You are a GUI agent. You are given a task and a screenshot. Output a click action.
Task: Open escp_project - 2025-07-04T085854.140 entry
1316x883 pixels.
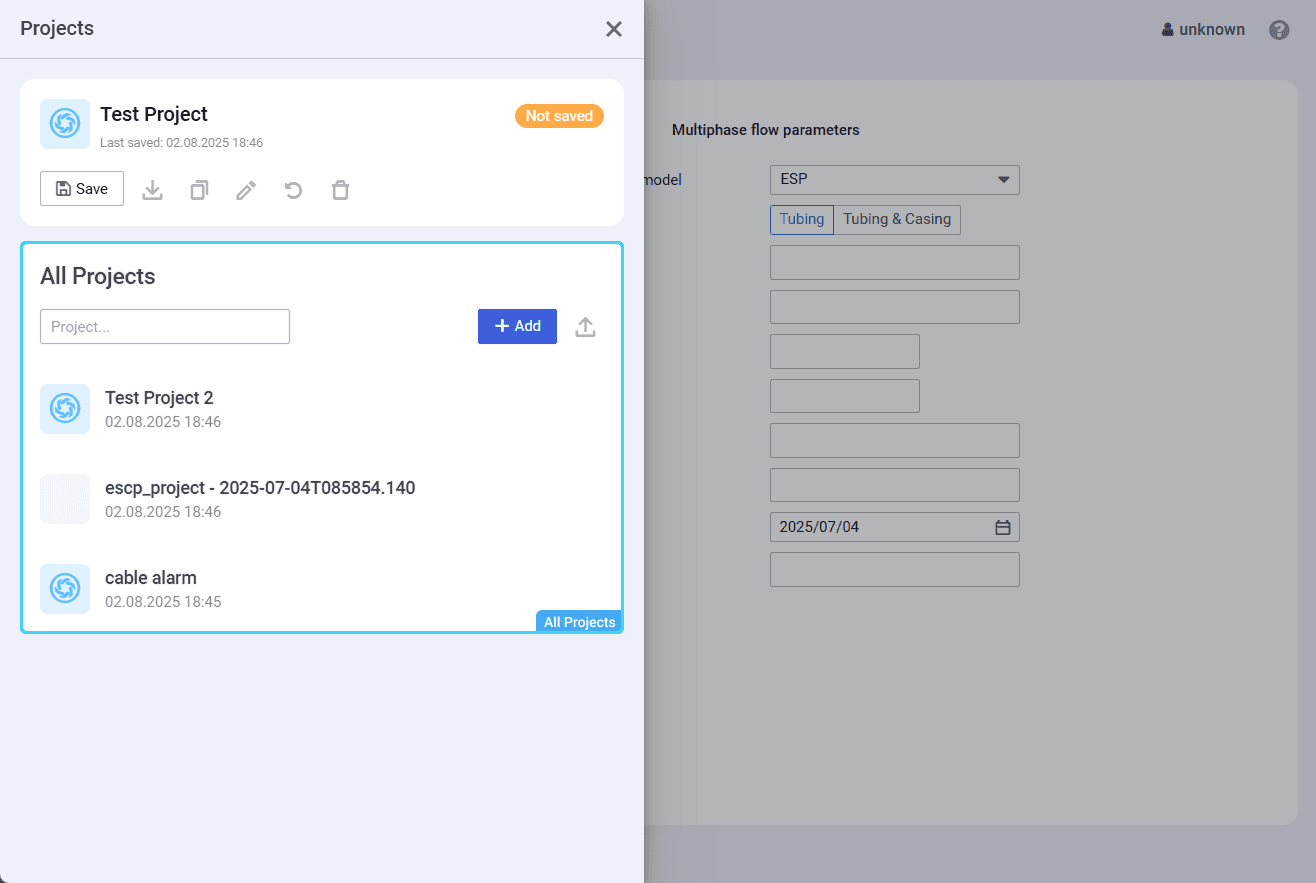pyautogui.click(x=260, y=488)
